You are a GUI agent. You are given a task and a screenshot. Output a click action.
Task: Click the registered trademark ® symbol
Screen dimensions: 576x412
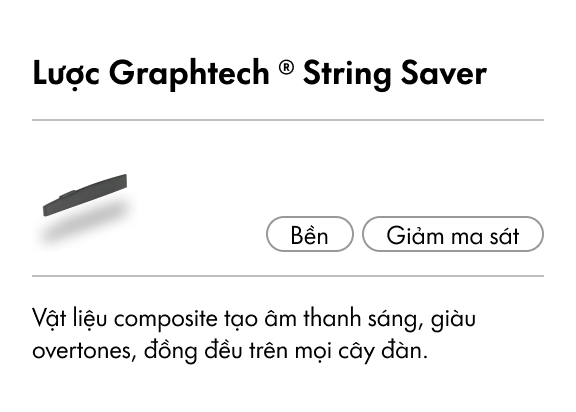click(286, 68)
